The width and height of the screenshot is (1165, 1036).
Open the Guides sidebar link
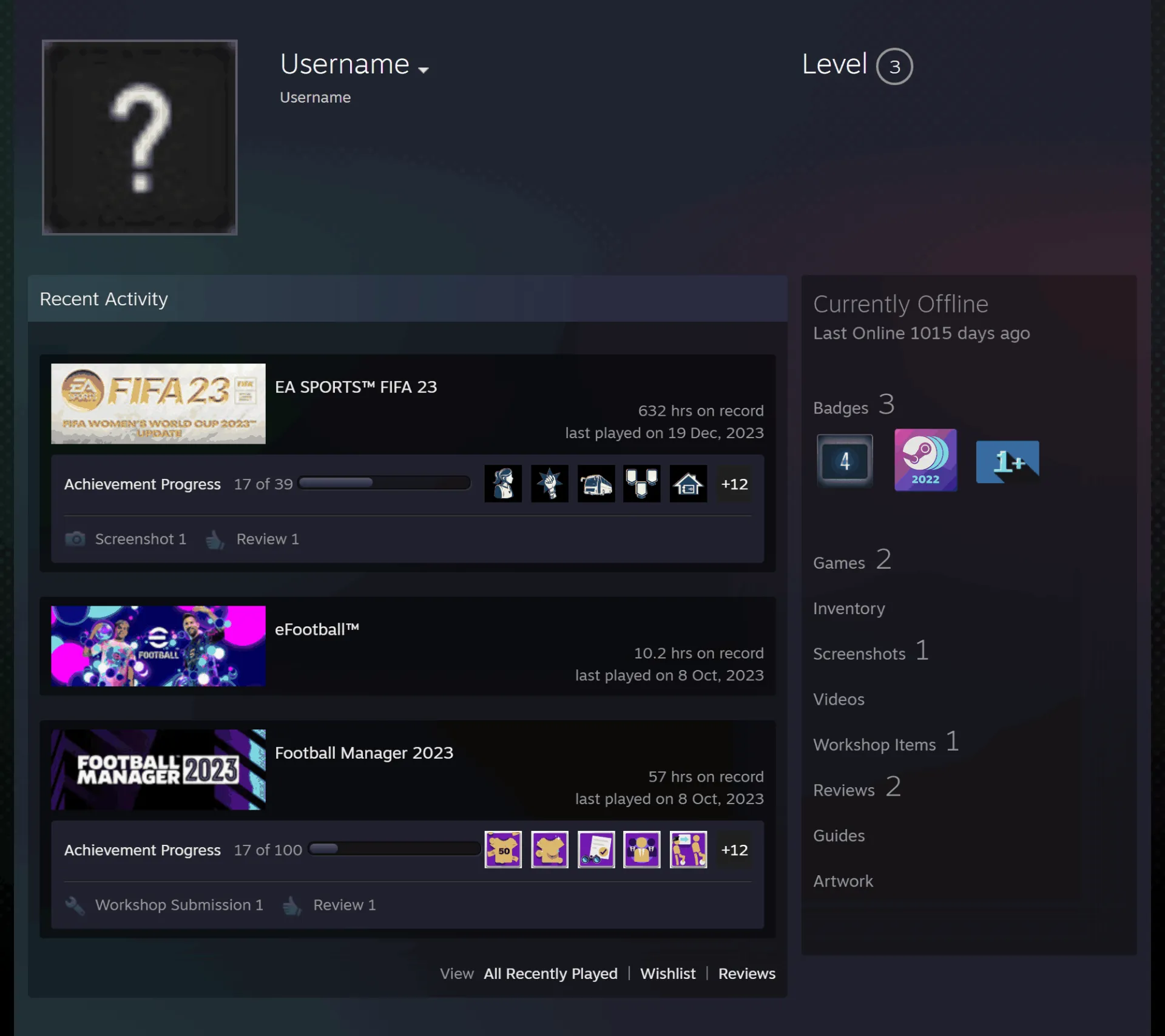coord(839,836)
